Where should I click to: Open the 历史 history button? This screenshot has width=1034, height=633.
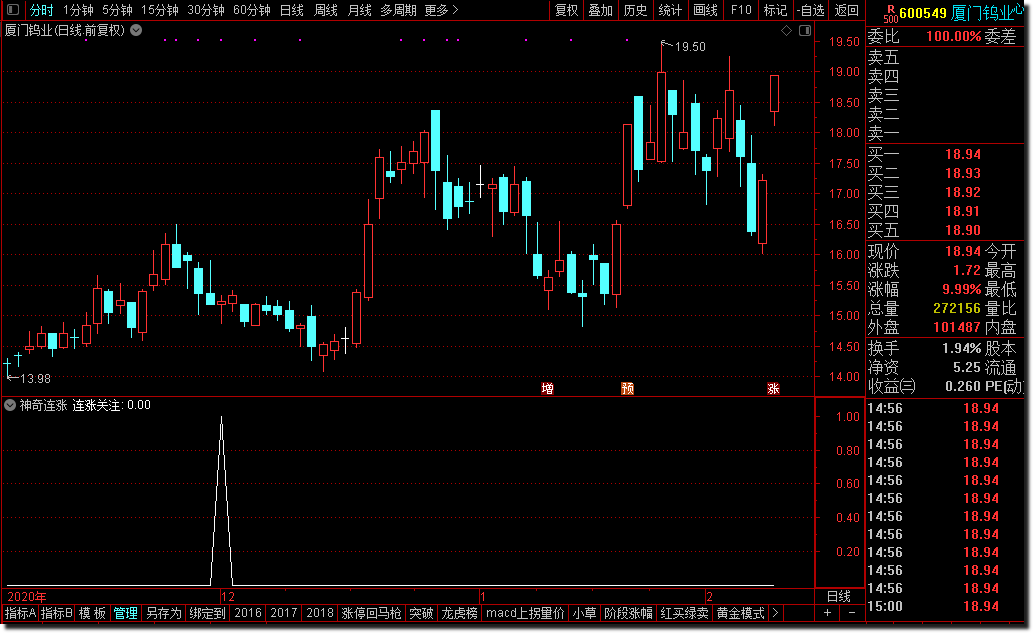(636, 10)
